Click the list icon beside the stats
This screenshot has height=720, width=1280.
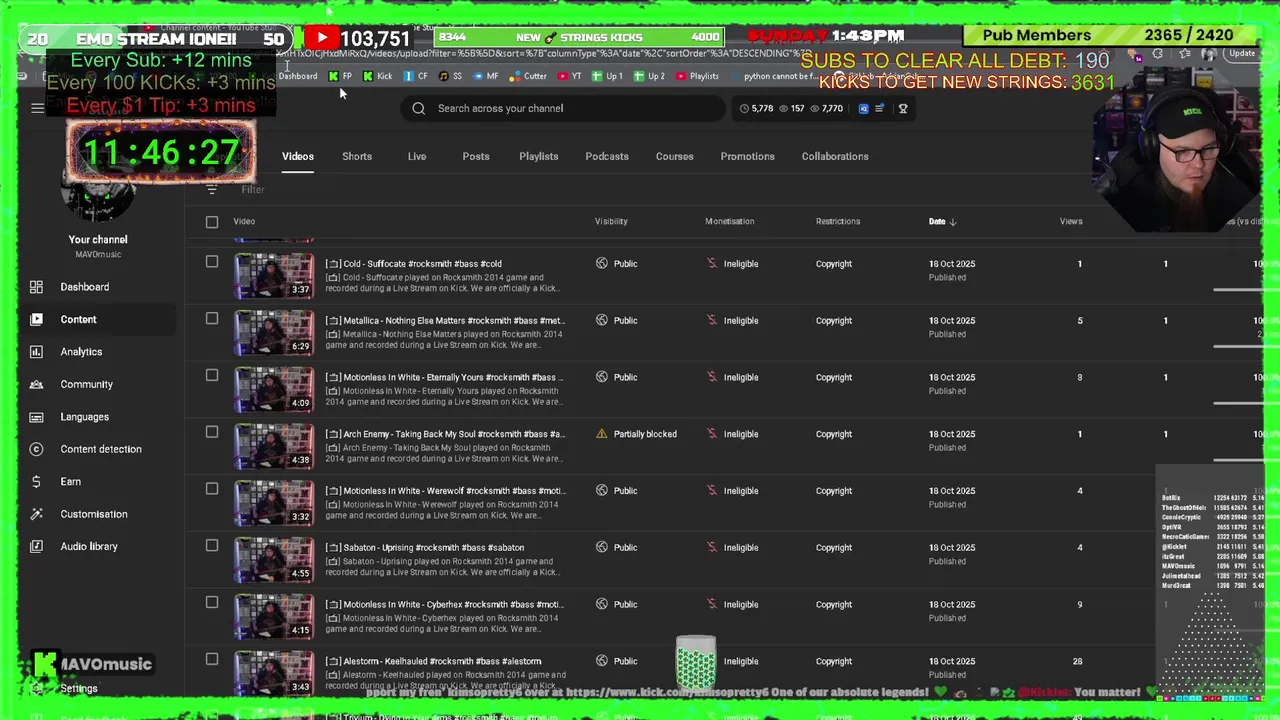click(880, 108)
